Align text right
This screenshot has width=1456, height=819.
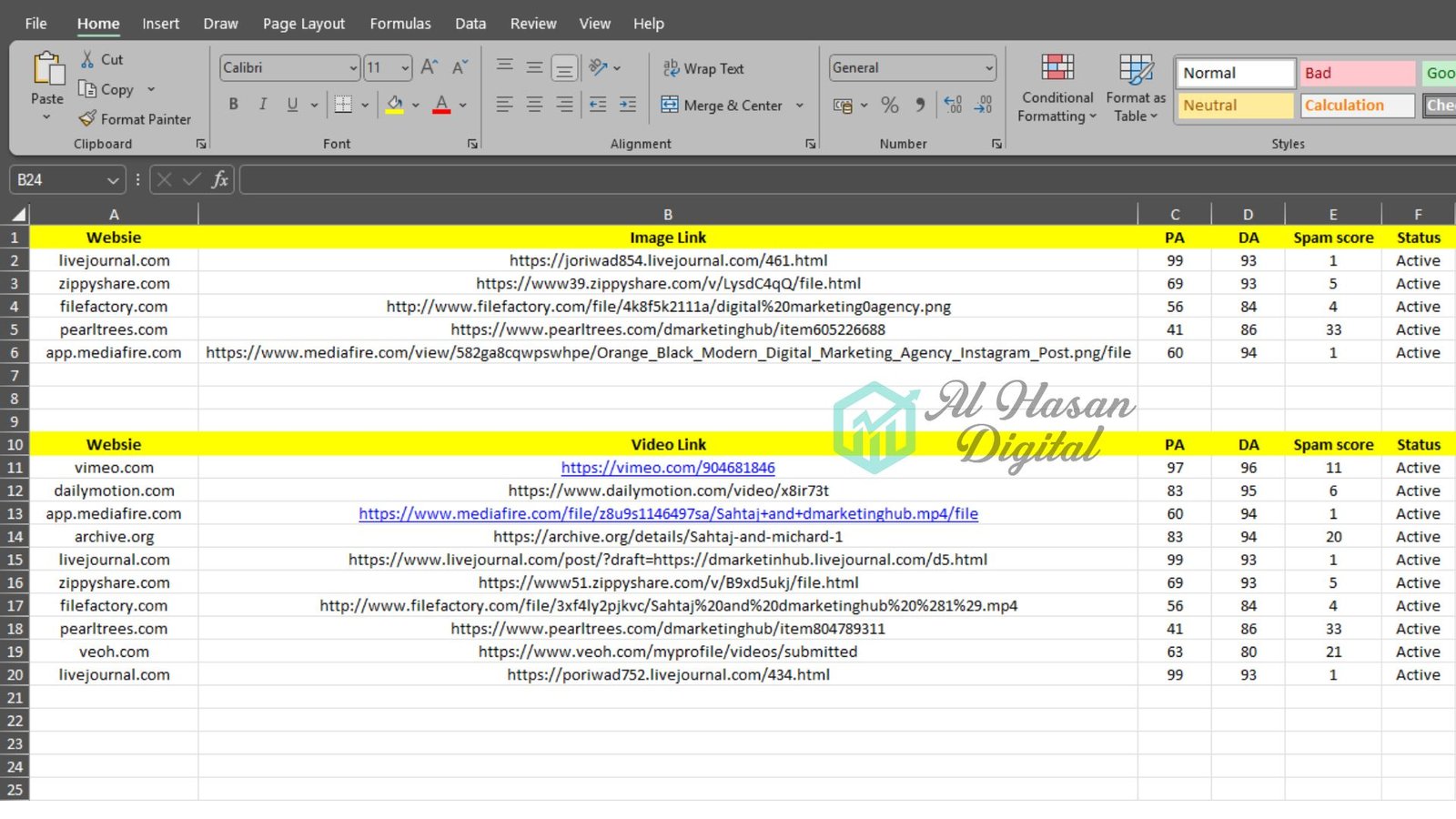[x=564, y=105]
